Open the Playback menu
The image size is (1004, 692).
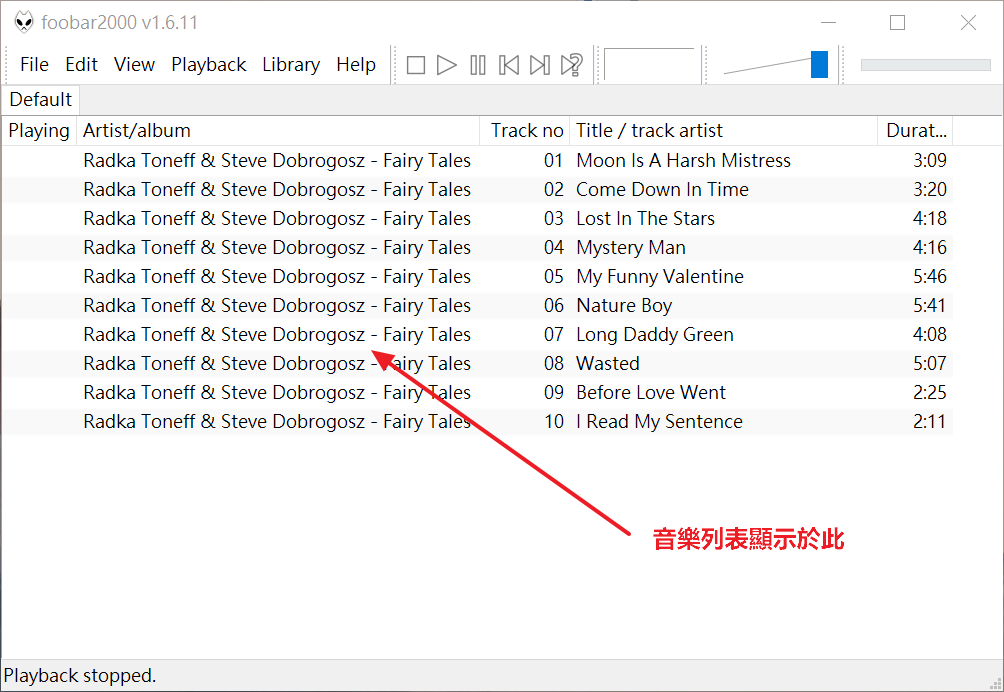click(209, 65)
